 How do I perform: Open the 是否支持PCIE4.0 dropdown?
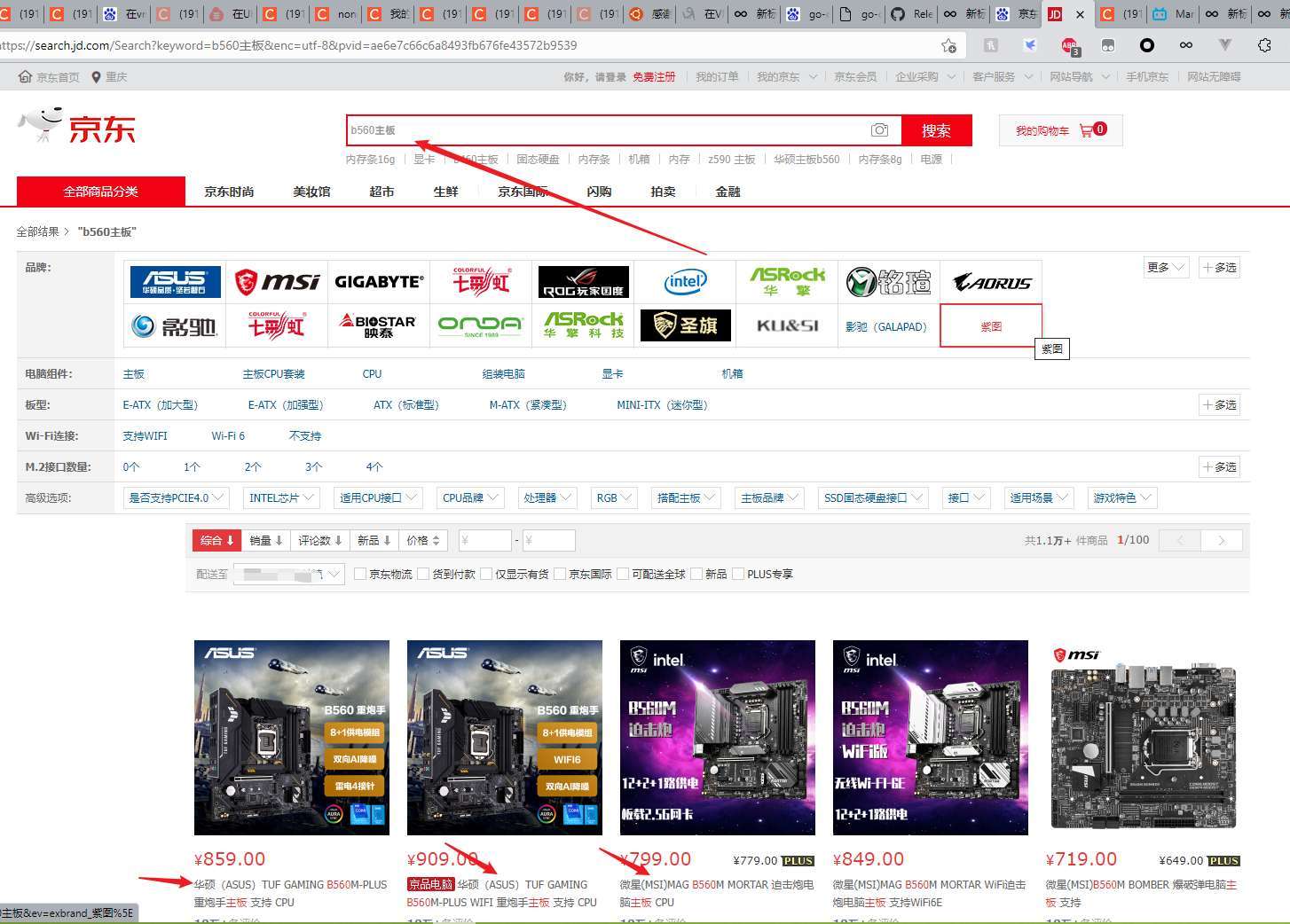click(177, 497)
